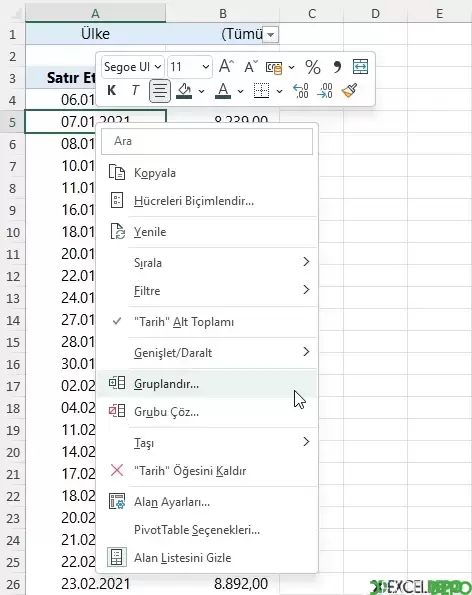Viewport: 472px width, 595px height.
Task: Select Grubu Çöz... menu item
Action: pyautogui.click(x=207, y=412)
